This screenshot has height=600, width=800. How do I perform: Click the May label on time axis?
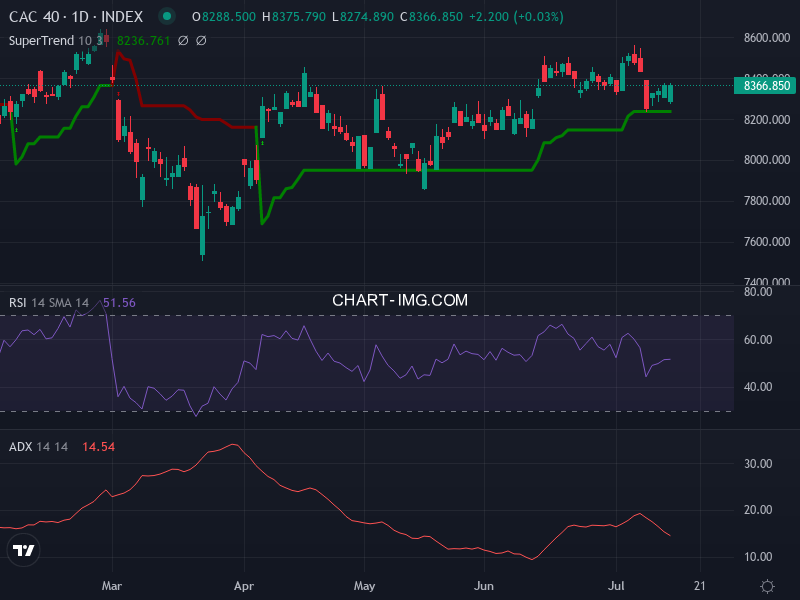[x=364, y=586]
